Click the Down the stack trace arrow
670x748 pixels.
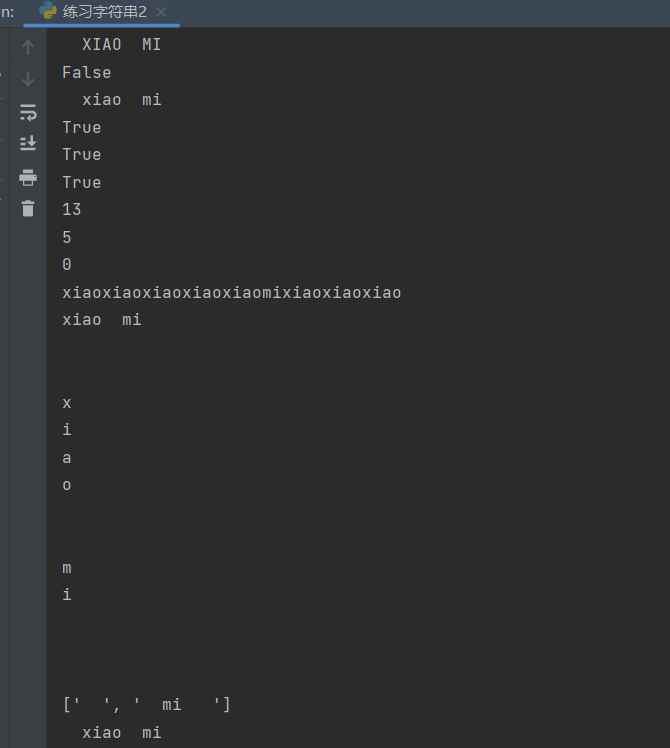tap(28, 79)
